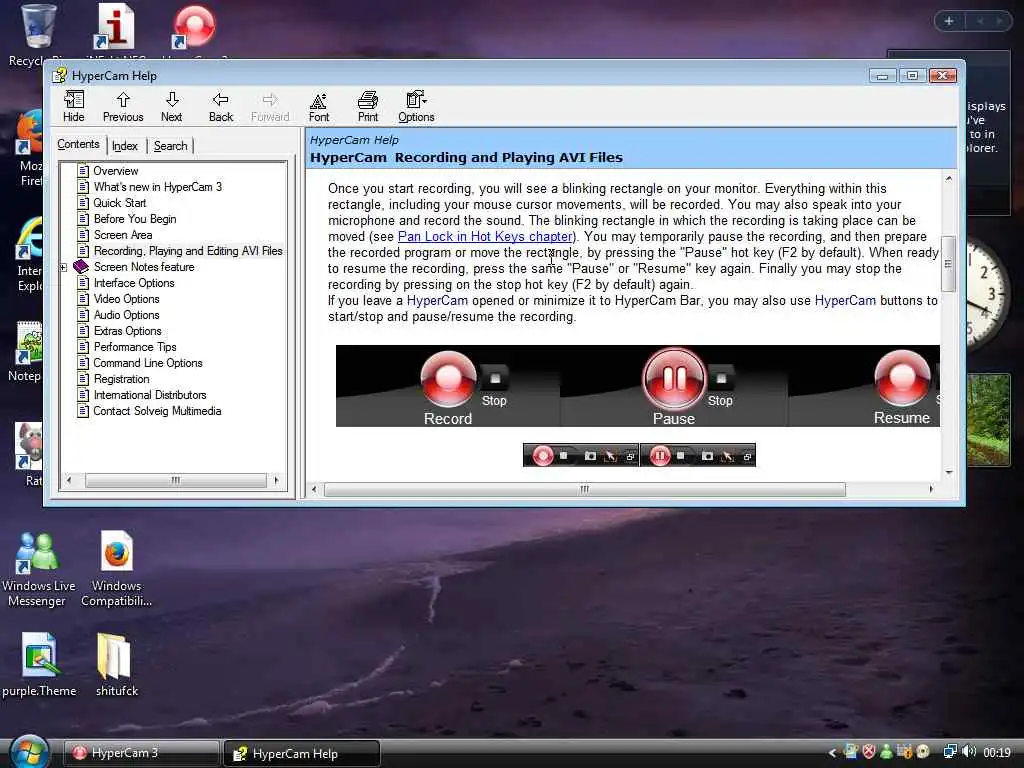Open Contact Solveig Multimedia topic

pyautogui.click(x=157, y=411)
